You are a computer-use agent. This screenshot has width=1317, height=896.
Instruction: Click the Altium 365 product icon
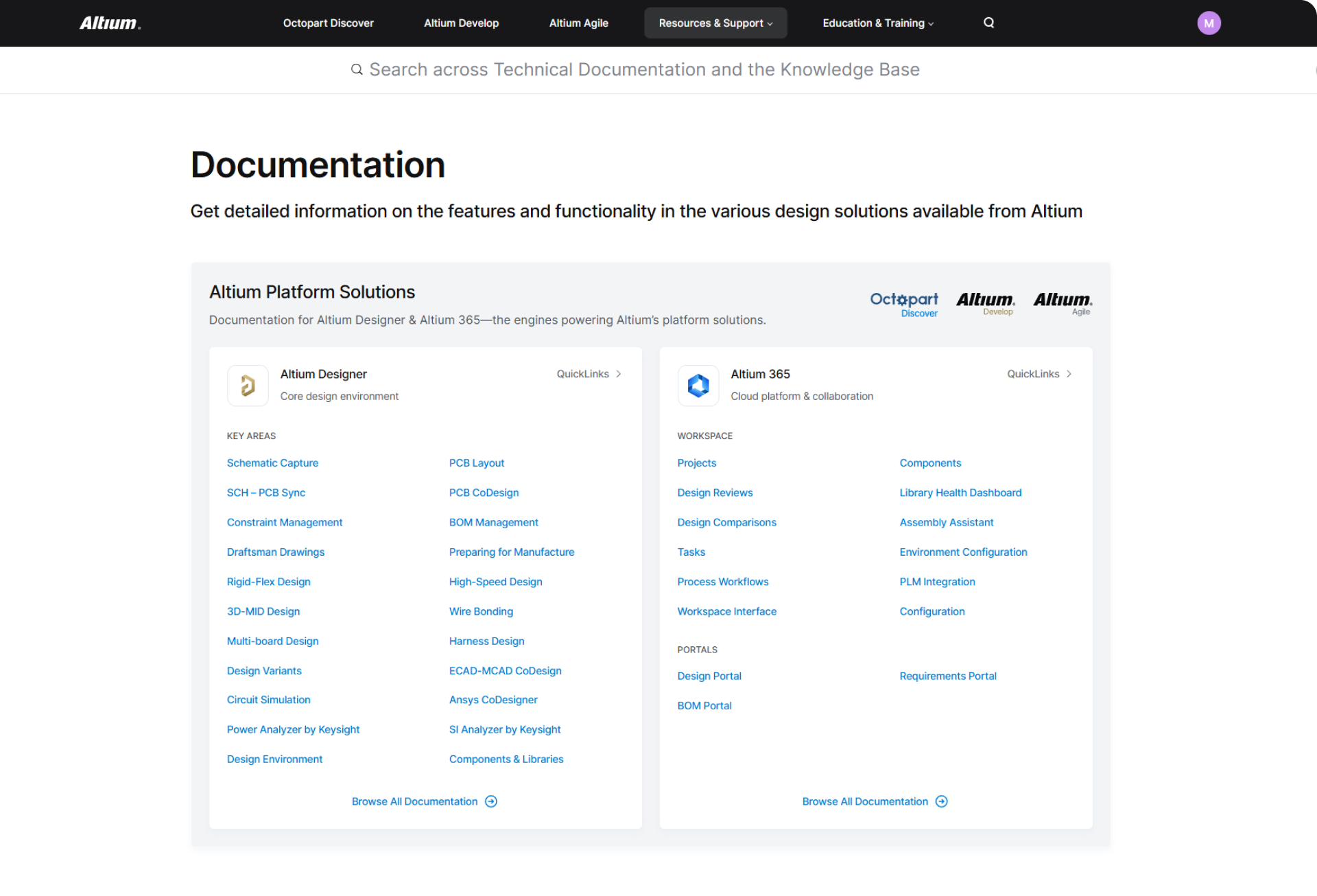[x=698, y=386]
